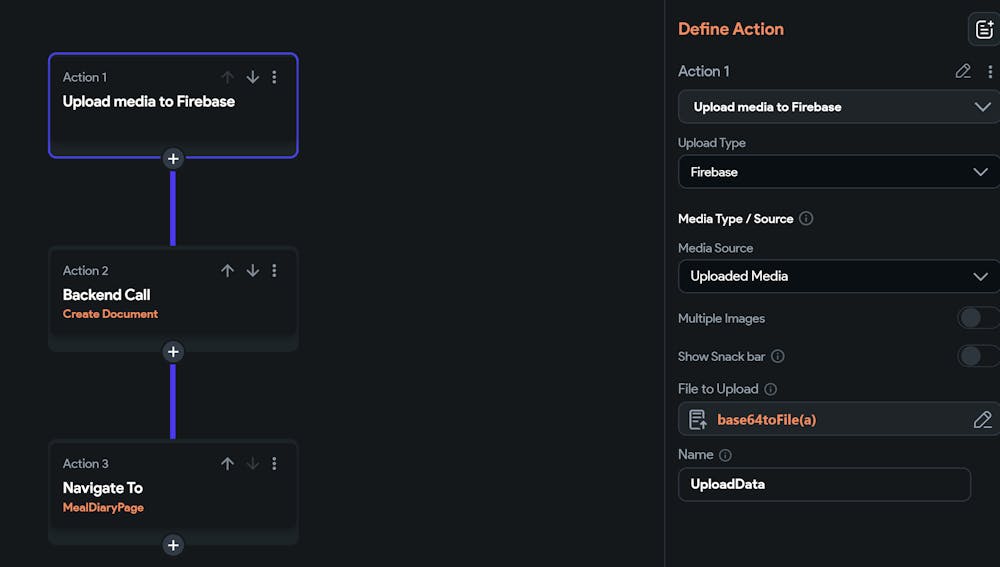This screenshot has width=1000, height=567.
Task: Click the base64toFile(a) variable link
Action: (x=766, y=419)
